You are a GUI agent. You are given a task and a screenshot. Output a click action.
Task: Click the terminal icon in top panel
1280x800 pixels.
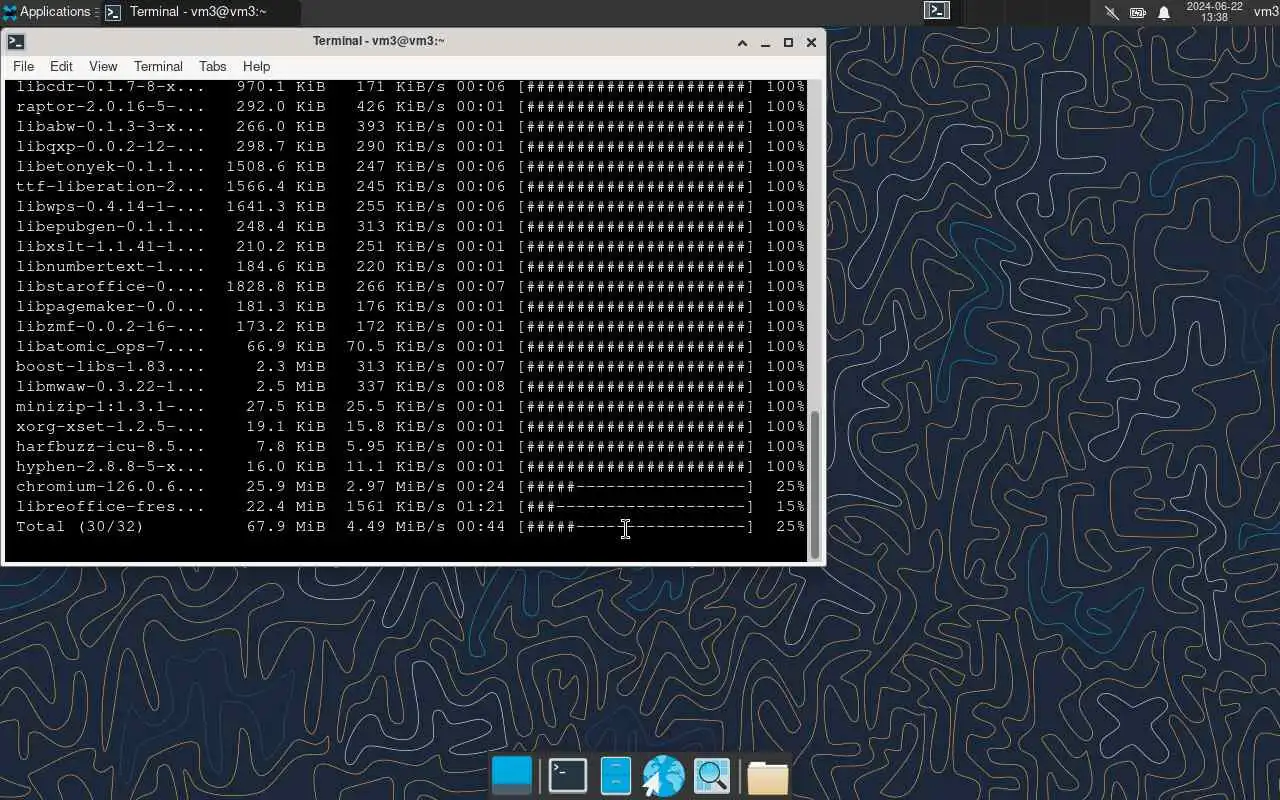click(x=936, y=11)
